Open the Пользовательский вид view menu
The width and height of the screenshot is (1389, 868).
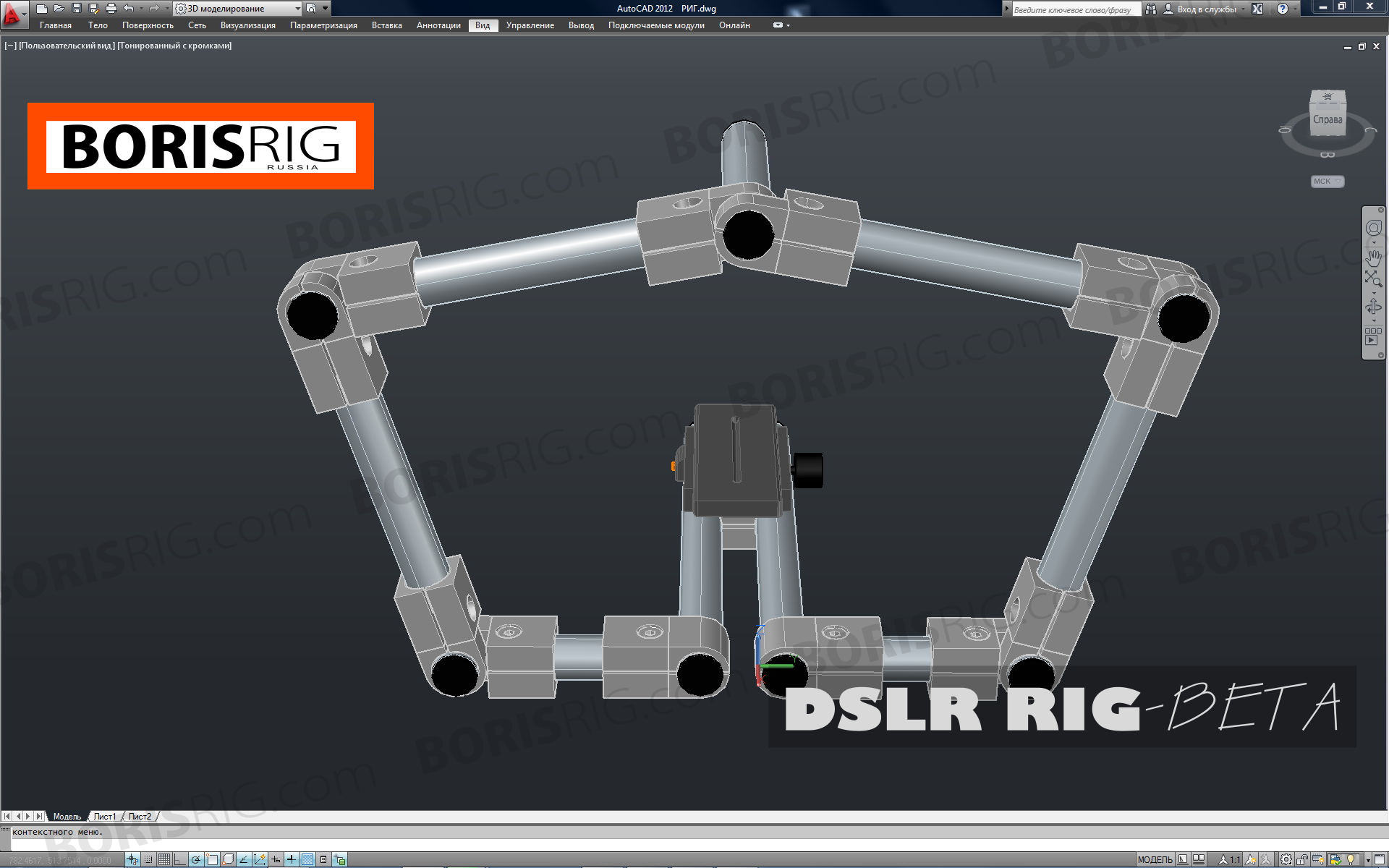pyautogui.click(x=67, y=46)
